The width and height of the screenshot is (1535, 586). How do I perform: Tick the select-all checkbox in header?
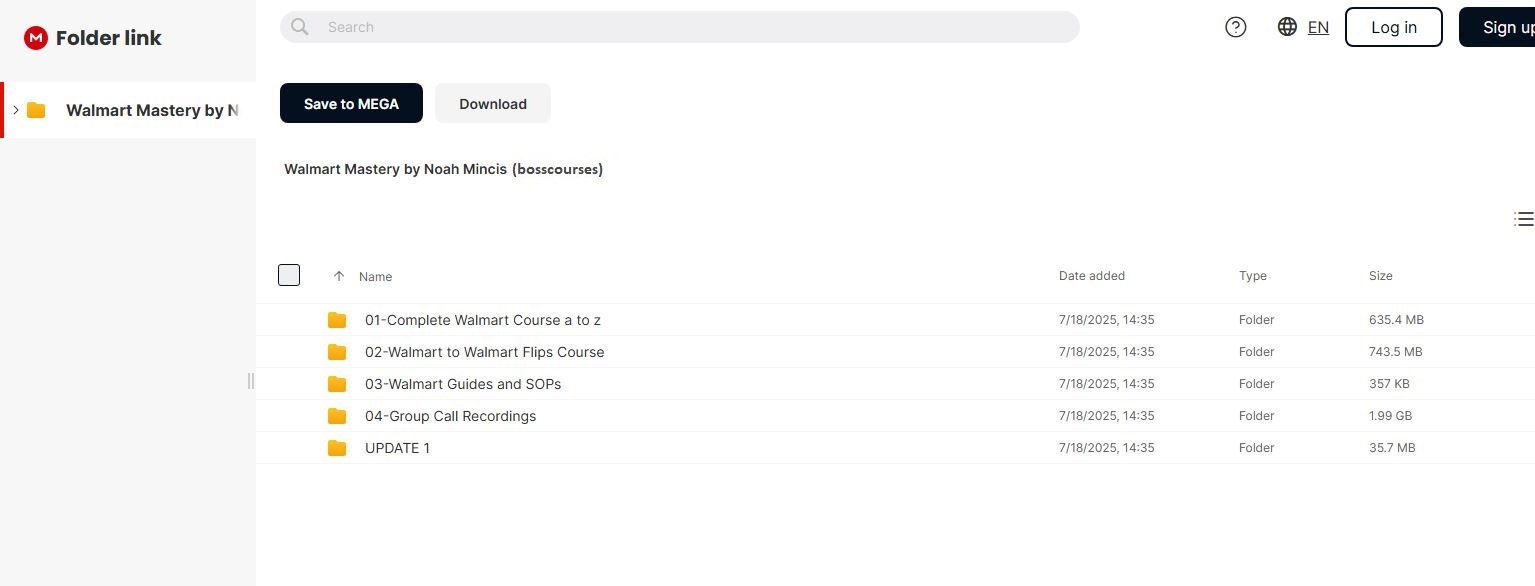click(289, 275)
